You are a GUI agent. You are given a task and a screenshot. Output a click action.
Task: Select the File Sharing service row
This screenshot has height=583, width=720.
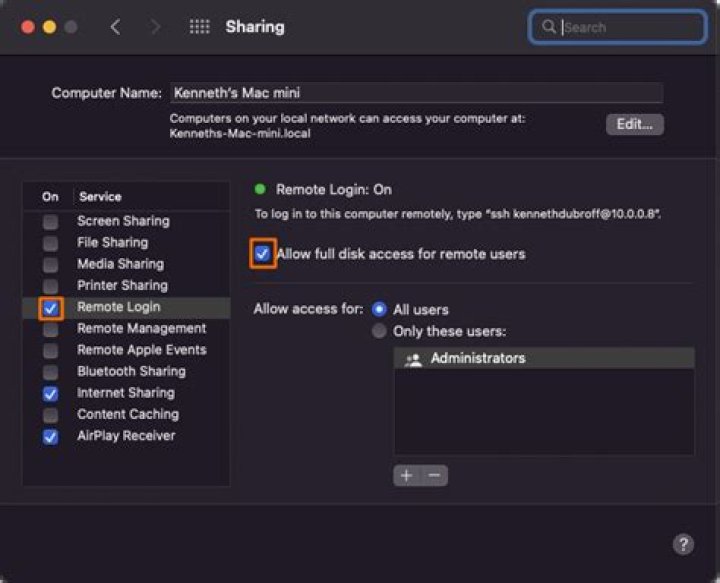(x=127, y=242)
